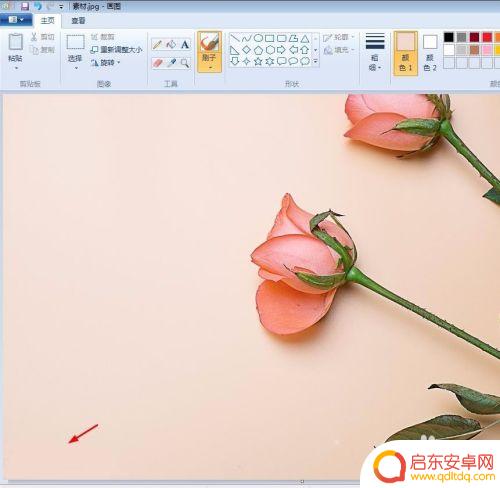This screenshot has width=500, height=488.
Task: Click the Resize button
Action: pos(116,50)
